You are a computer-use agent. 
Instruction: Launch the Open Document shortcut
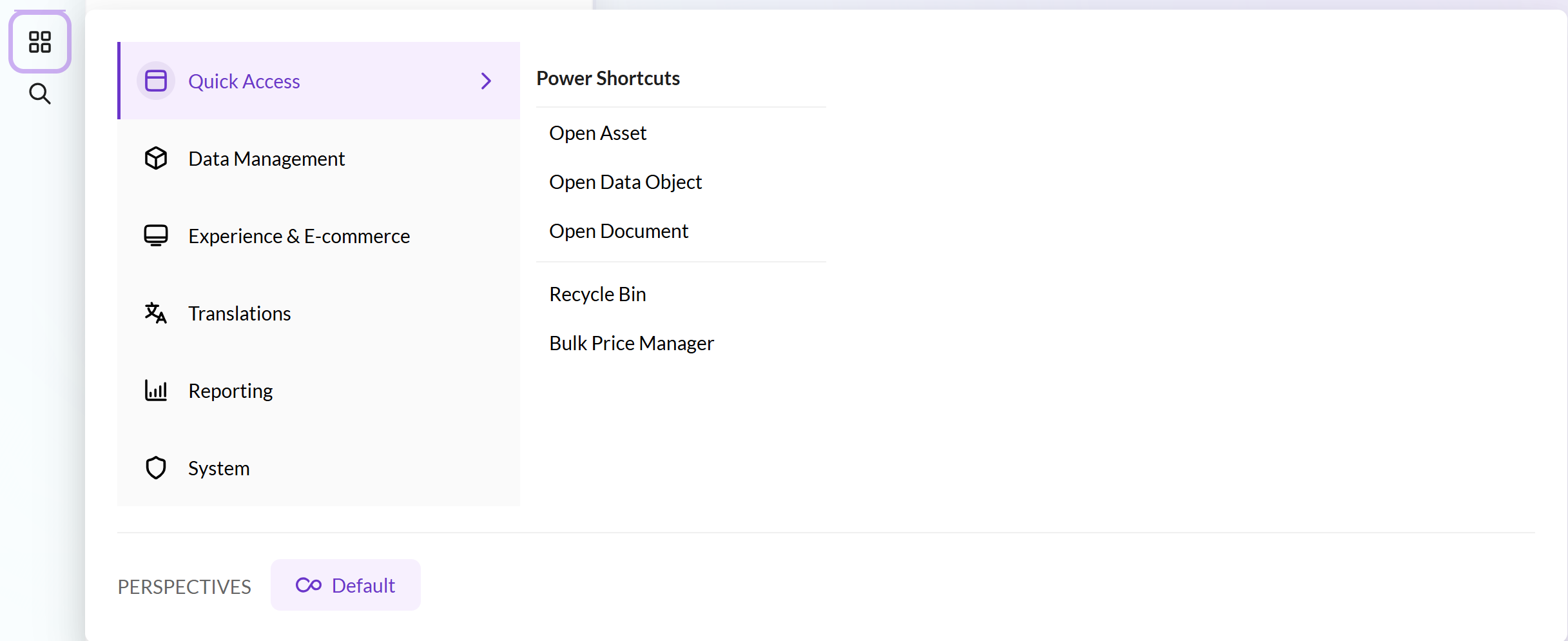pyautogui.click(x=619, y=231)
